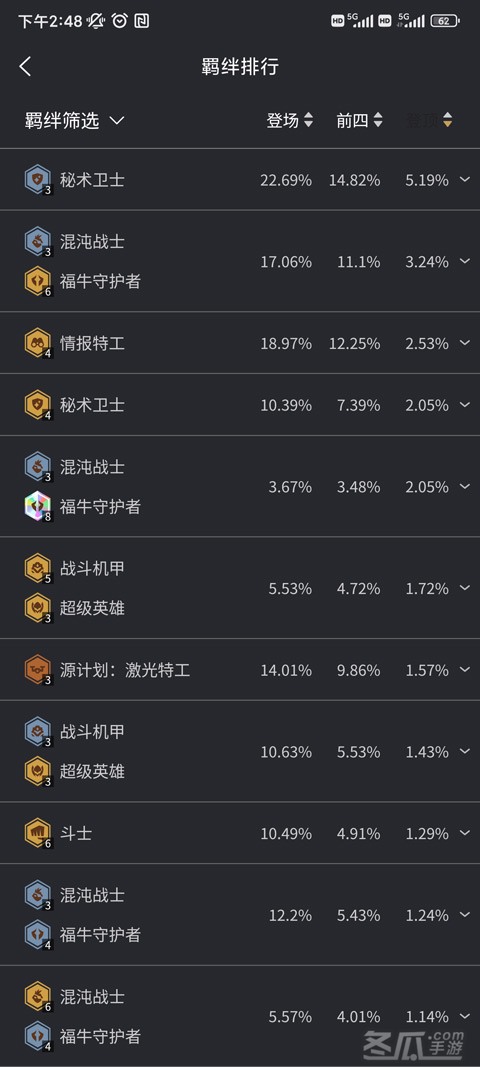Screen dimensions: 480x1067
Task: Tap the battery indicator in status bar
Action: tap(445, 21)
